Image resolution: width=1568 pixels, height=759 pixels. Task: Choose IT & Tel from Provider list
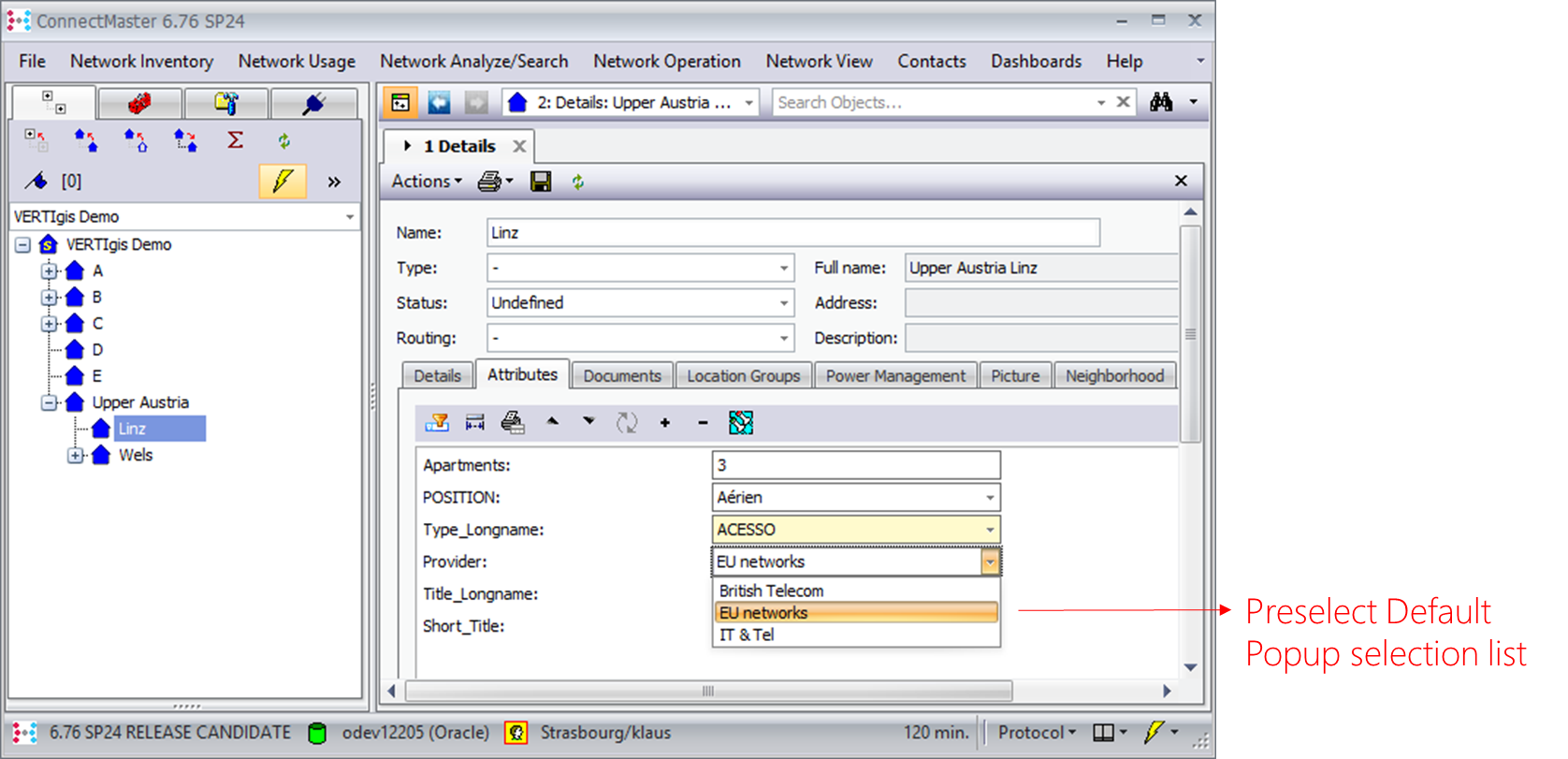coord(856,635)
